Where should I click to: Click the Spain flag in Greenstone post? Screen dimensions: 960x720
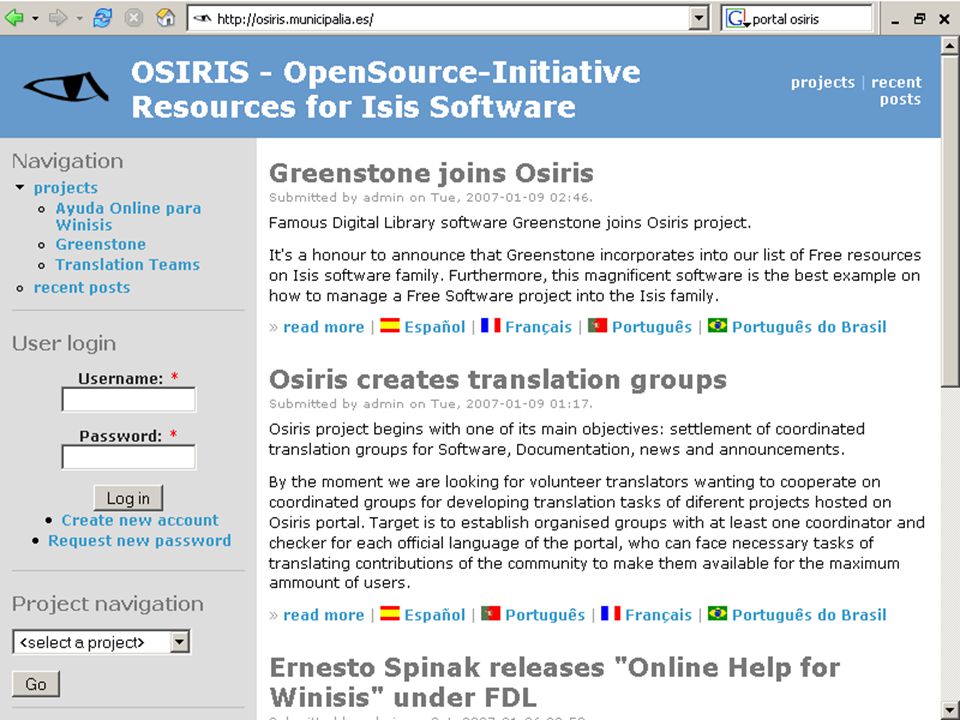click(x=389, y=325)
